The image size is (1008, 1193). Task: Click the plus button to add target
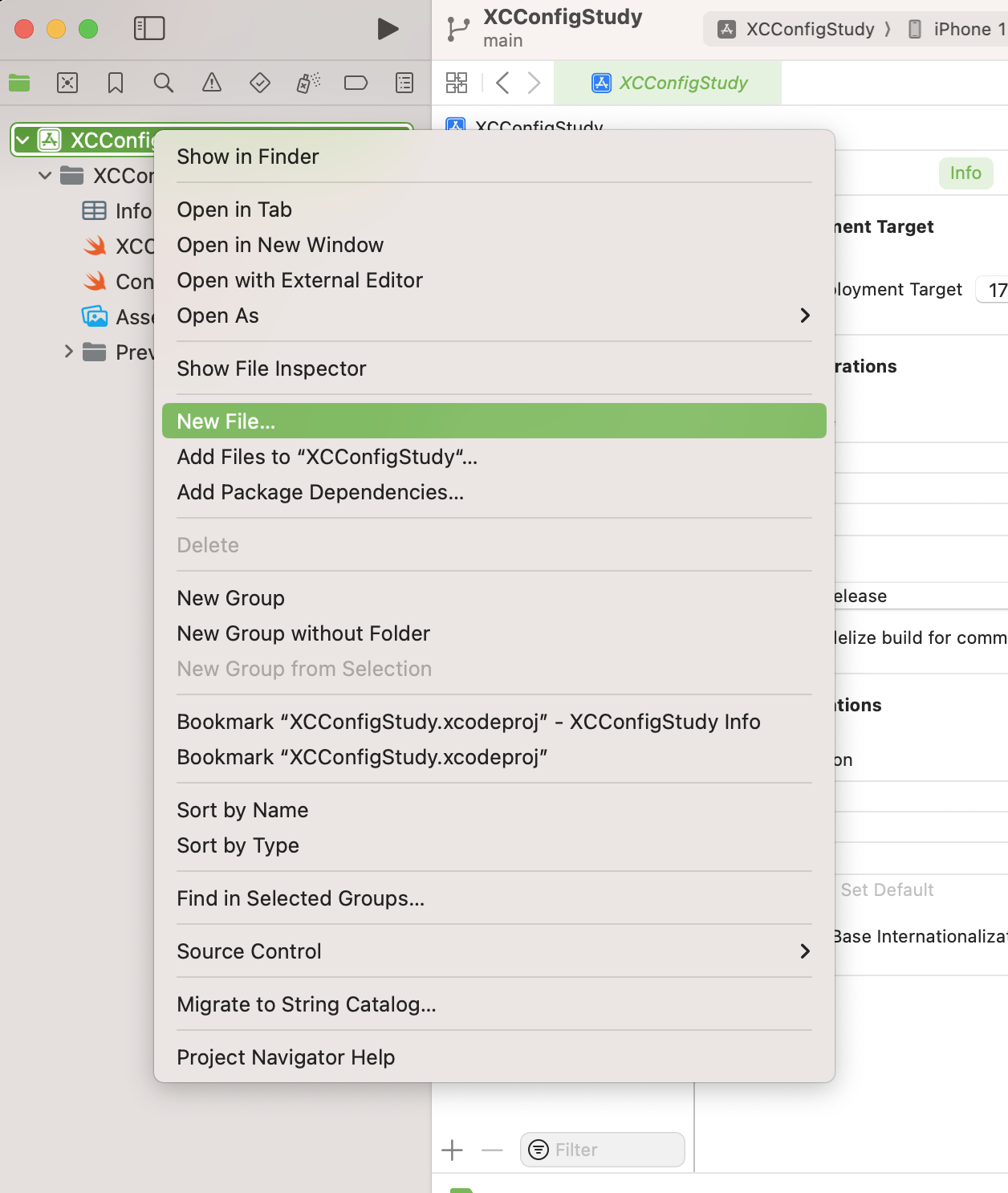(x=453, y=1150)
